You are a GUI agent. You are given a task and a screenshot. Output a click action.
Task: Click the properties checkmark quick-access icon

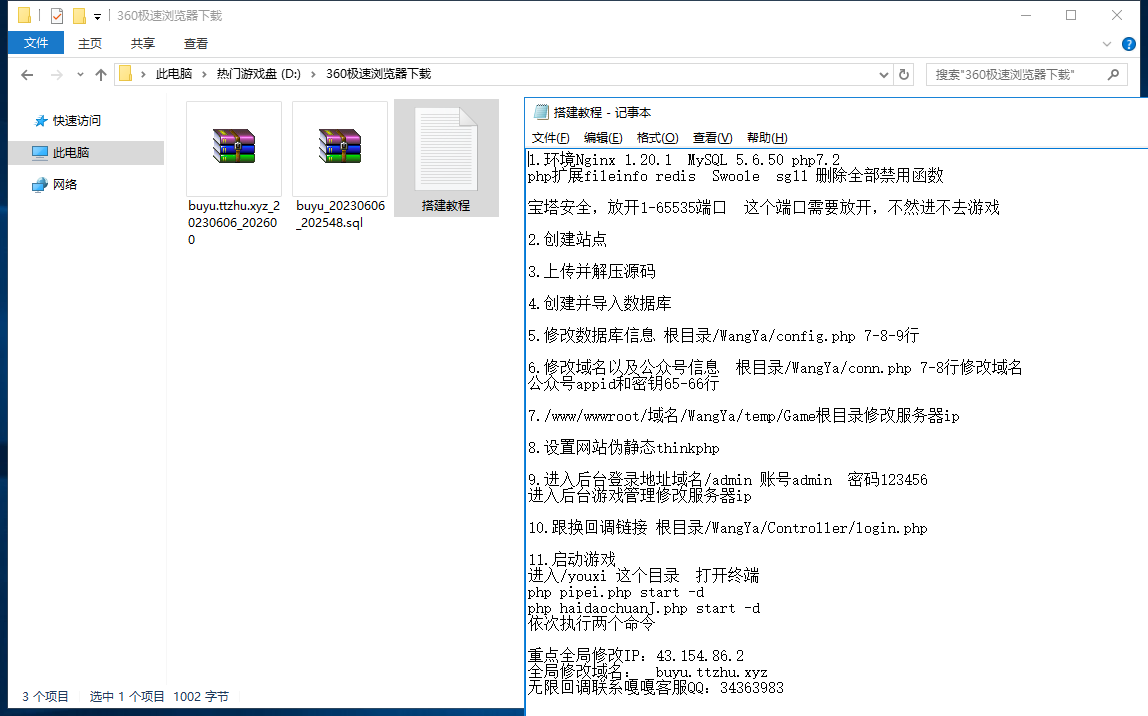pyautogui.click(x=56, y=16)
